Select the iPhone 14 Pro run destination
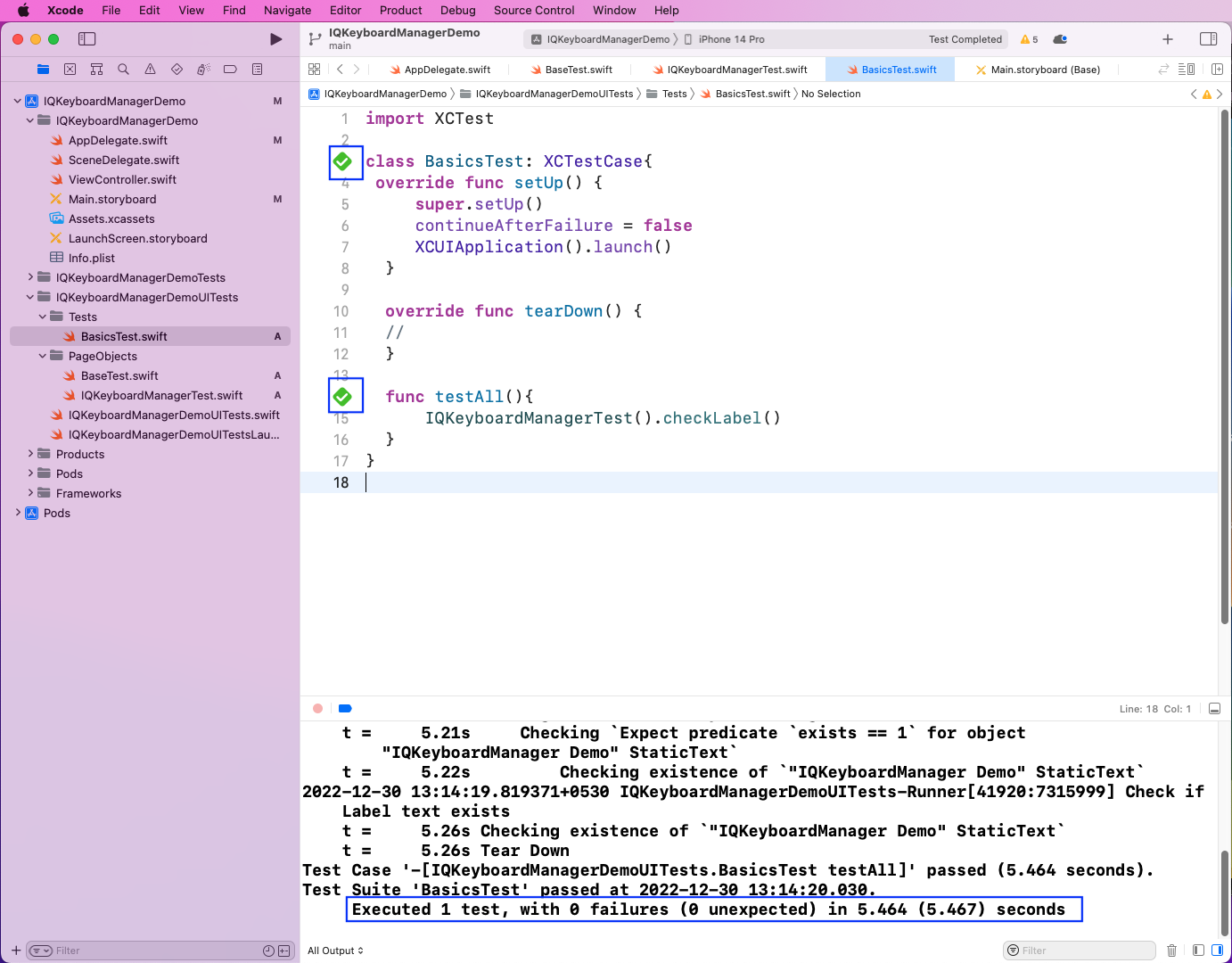Viewport: 1232px width, 963px height. tap(724, 39)
